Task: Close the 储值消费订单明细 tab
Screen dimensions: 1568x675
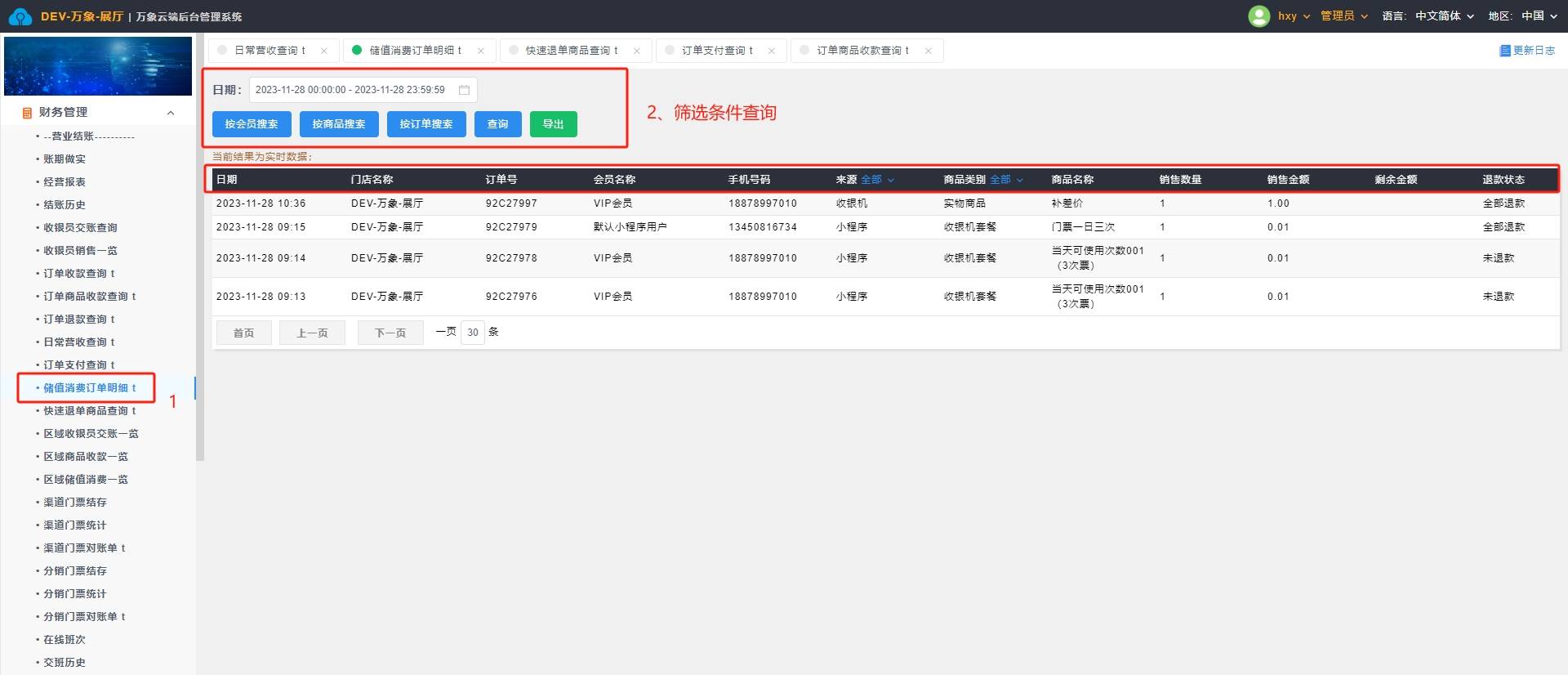Action: (x=481, y=51)
